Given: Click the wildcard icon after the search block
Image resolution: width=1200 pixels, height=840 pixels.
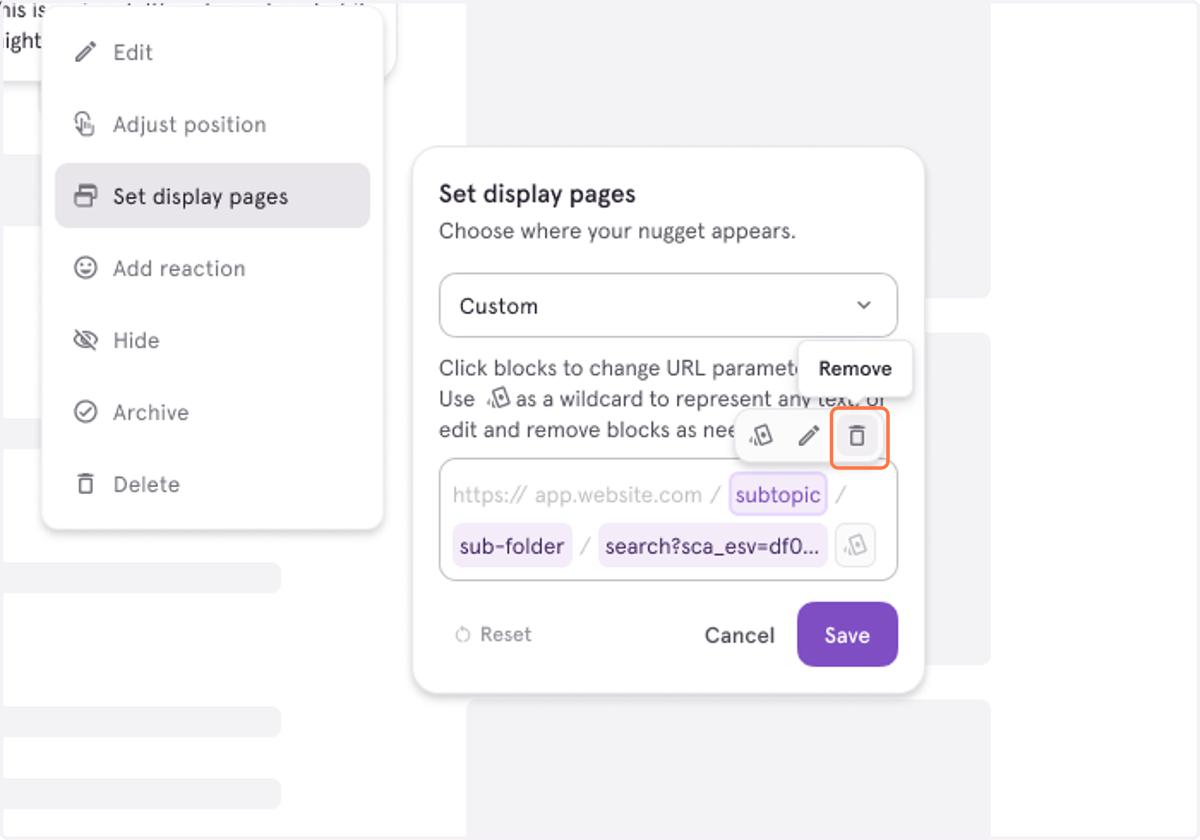Looking at the screenshot, I should point(855,546).
